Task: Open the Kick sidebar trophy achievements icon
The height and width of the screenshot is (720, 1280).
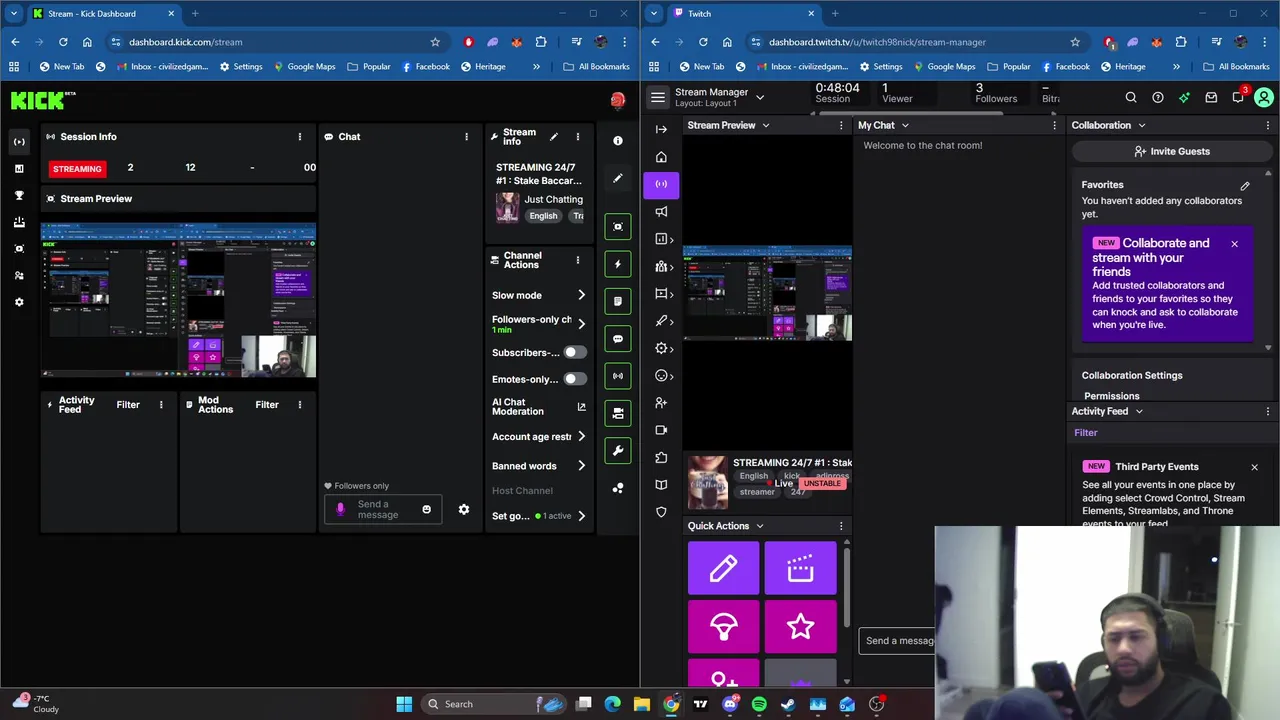Action: point(19,195)
